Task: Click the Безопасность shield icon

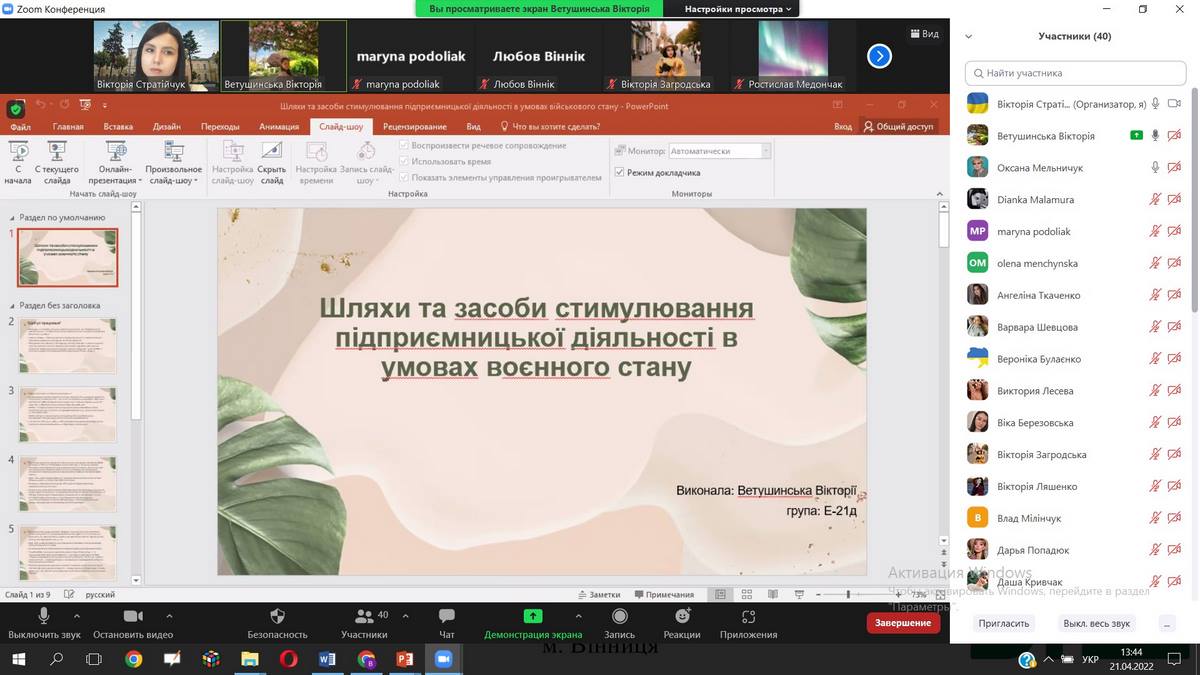Action: pos(278,617)
